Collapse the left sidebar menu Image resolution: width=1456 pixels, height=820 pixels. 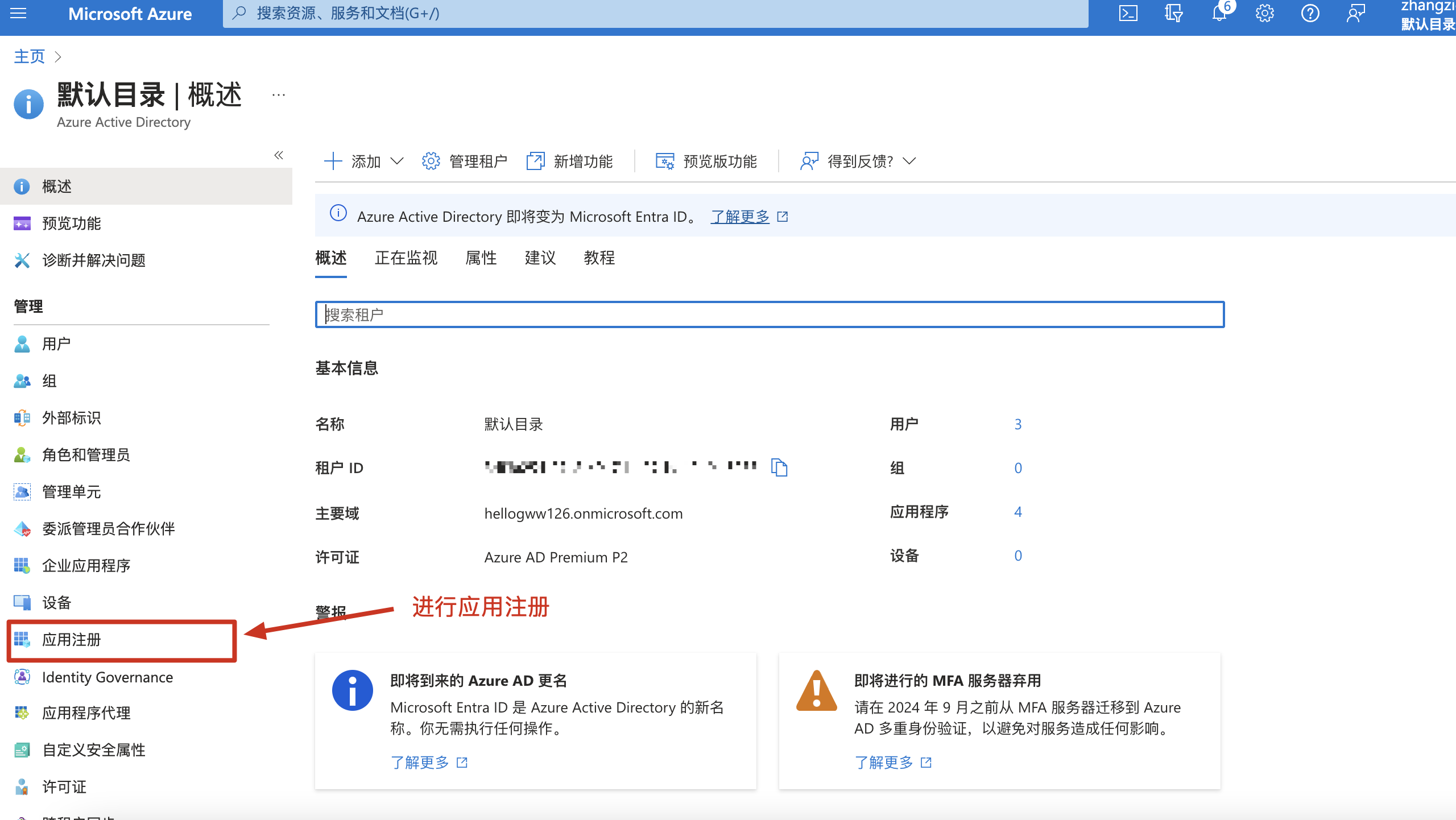coord(279,155)
